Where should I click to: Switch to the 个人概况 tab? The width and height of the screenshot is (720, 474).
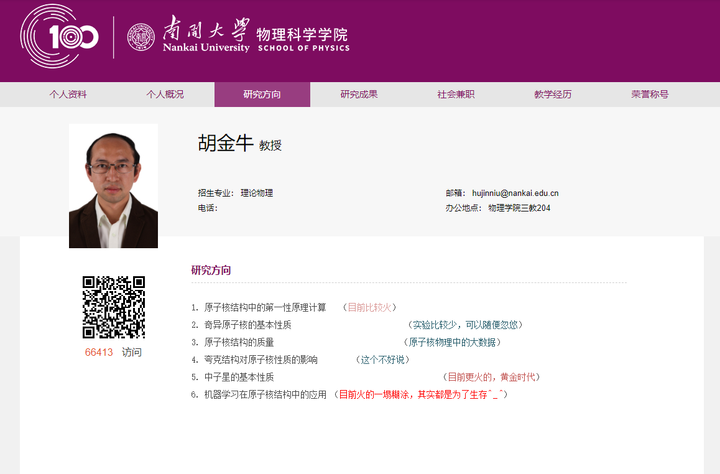[165, 95]
